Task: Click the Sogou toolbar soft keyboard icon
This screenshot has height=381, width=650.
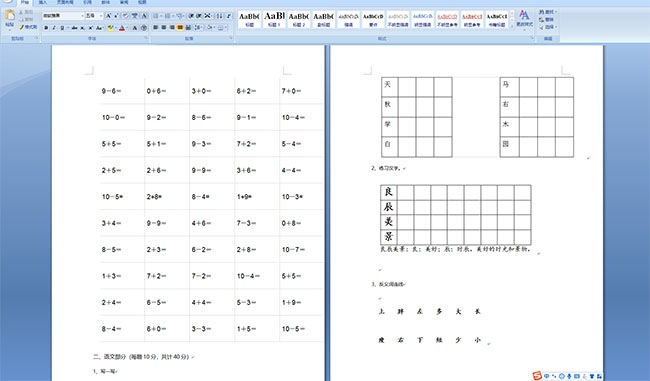Action: [x=577, y=376]
